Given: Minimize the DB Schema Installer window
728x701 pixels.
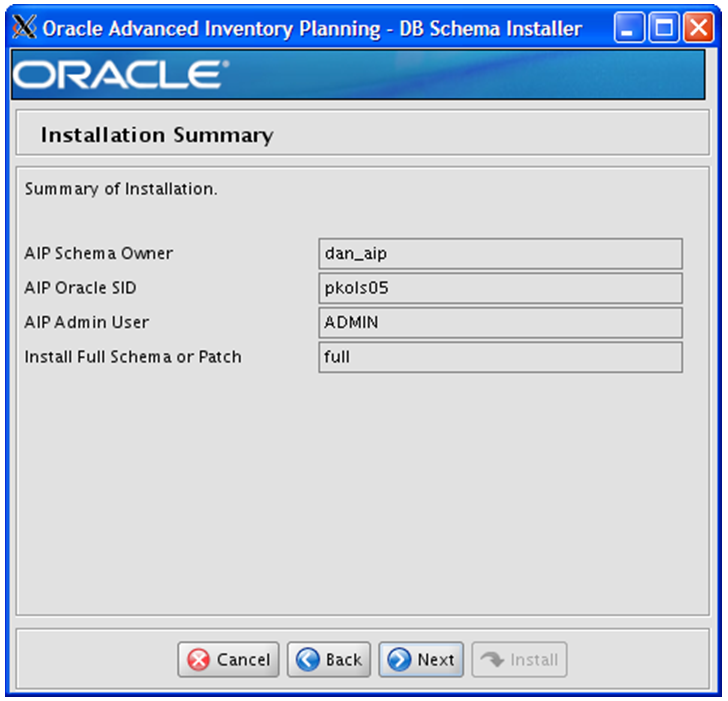Looking at the screenshot, I should 629,28.
